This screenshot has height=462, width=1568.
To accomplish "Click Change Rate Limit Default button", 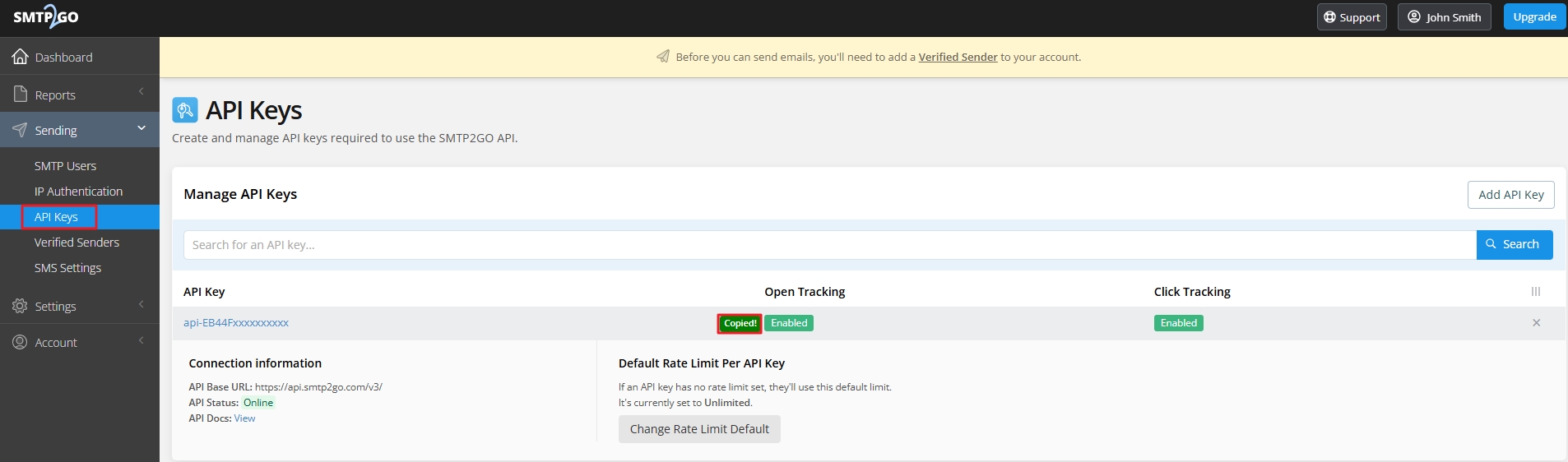I will pyautogui.click(x=699, y=429).
